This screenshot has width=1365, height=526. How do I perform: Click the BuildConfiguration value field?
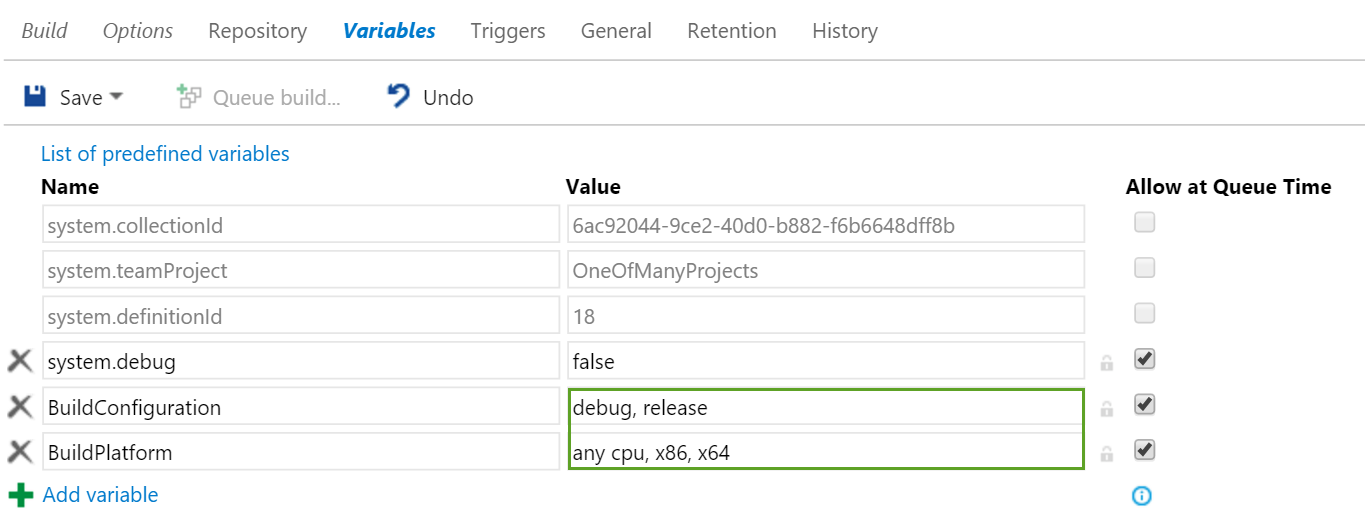(x=825, y=408)
